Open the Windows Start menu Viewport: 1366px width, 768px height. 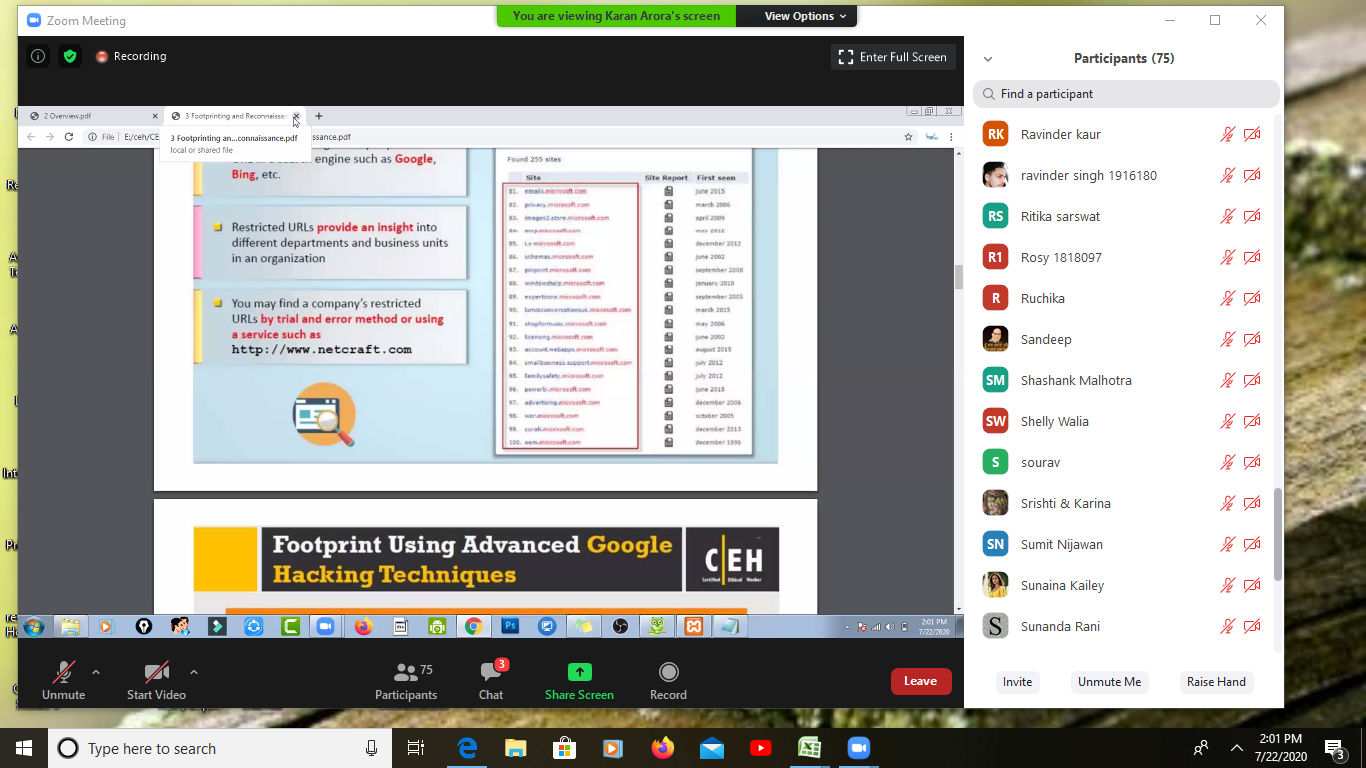pyautogui.click(x=24, y=748)
